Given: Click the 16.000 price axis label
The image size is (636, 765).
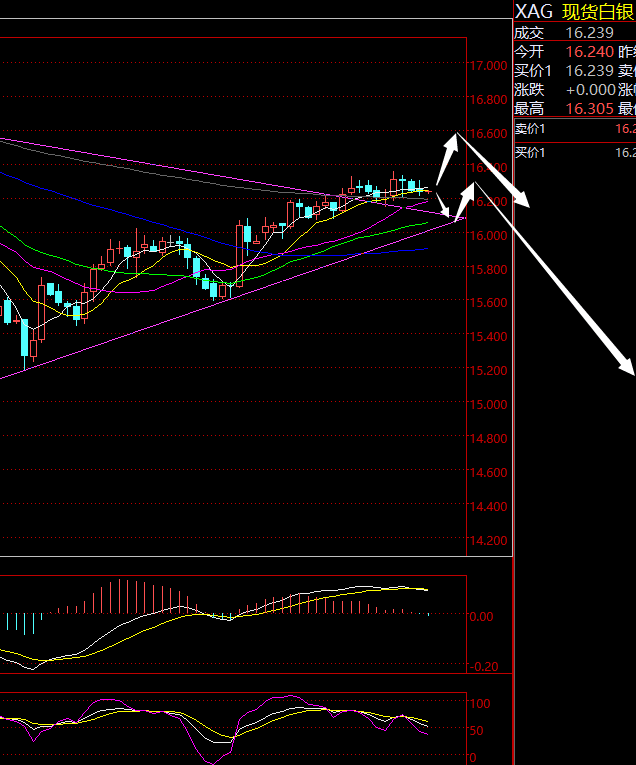Looking at the screenshot, I should point(488,235).
